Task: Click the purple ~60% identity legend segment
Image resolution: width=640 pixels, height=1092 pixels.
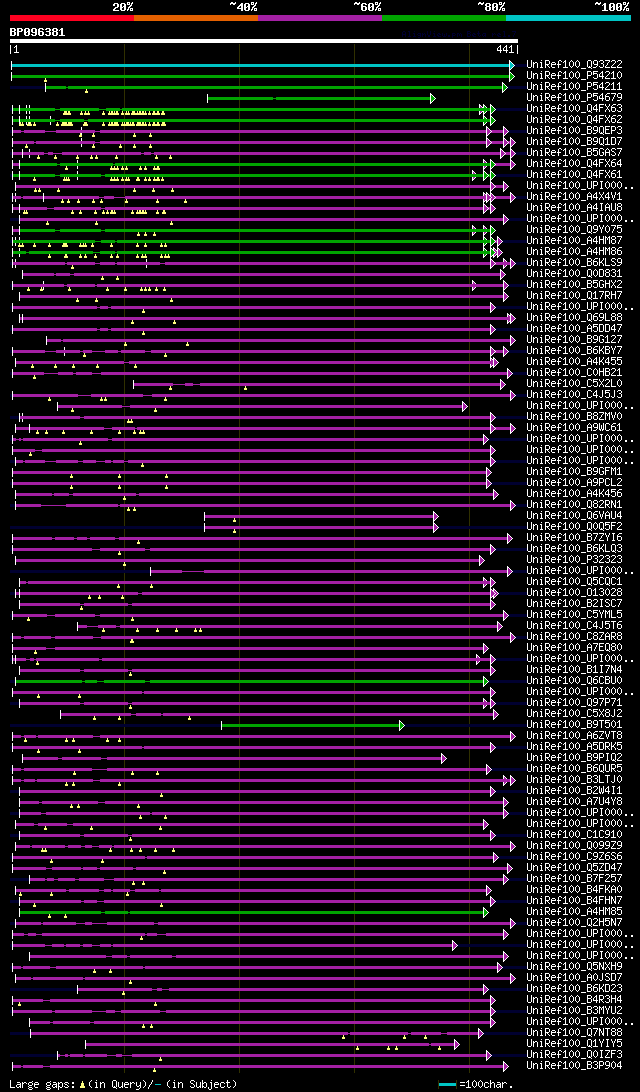Action: [320, 18]
